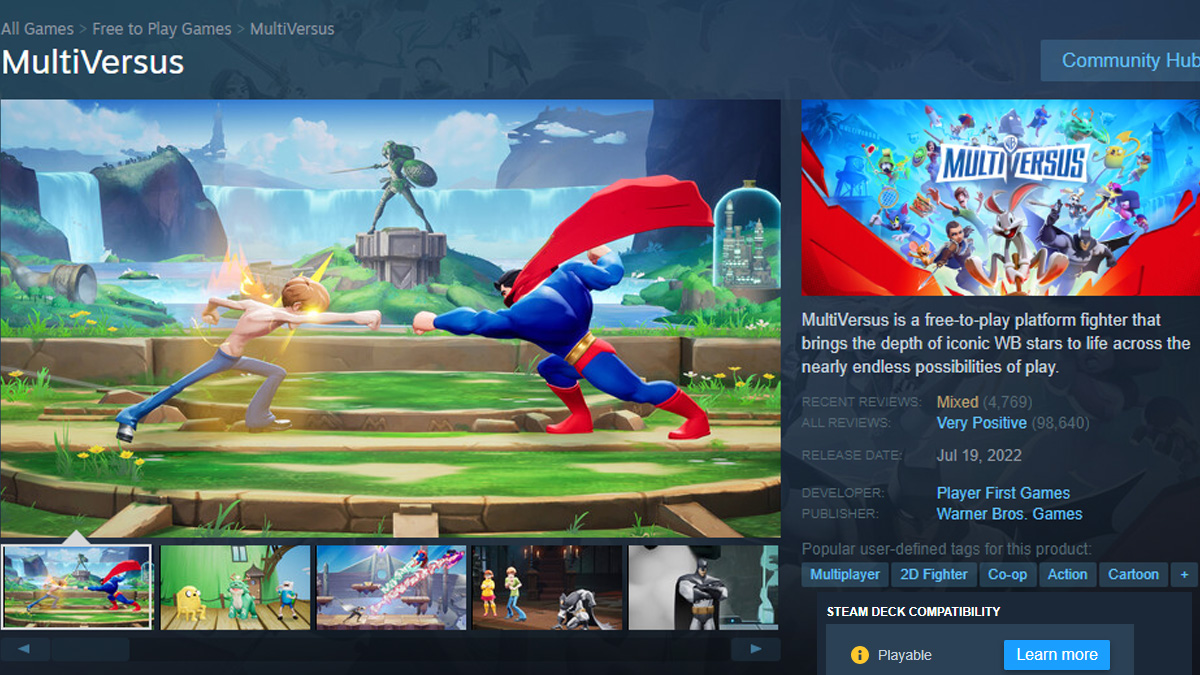This screenshot has width=1200, height=675.
Task: Select the Multiplayer tag
Action: tap(845, 574)
